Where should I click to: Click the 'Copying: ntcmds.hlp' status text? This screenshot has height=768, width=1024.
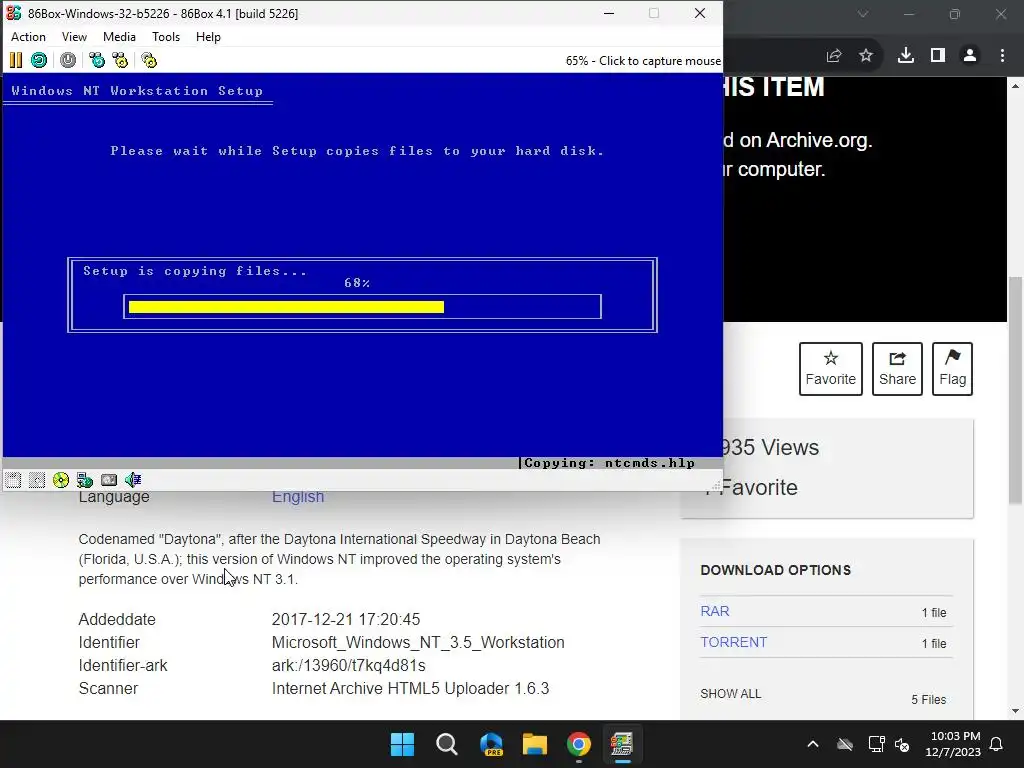coord(609,463)
